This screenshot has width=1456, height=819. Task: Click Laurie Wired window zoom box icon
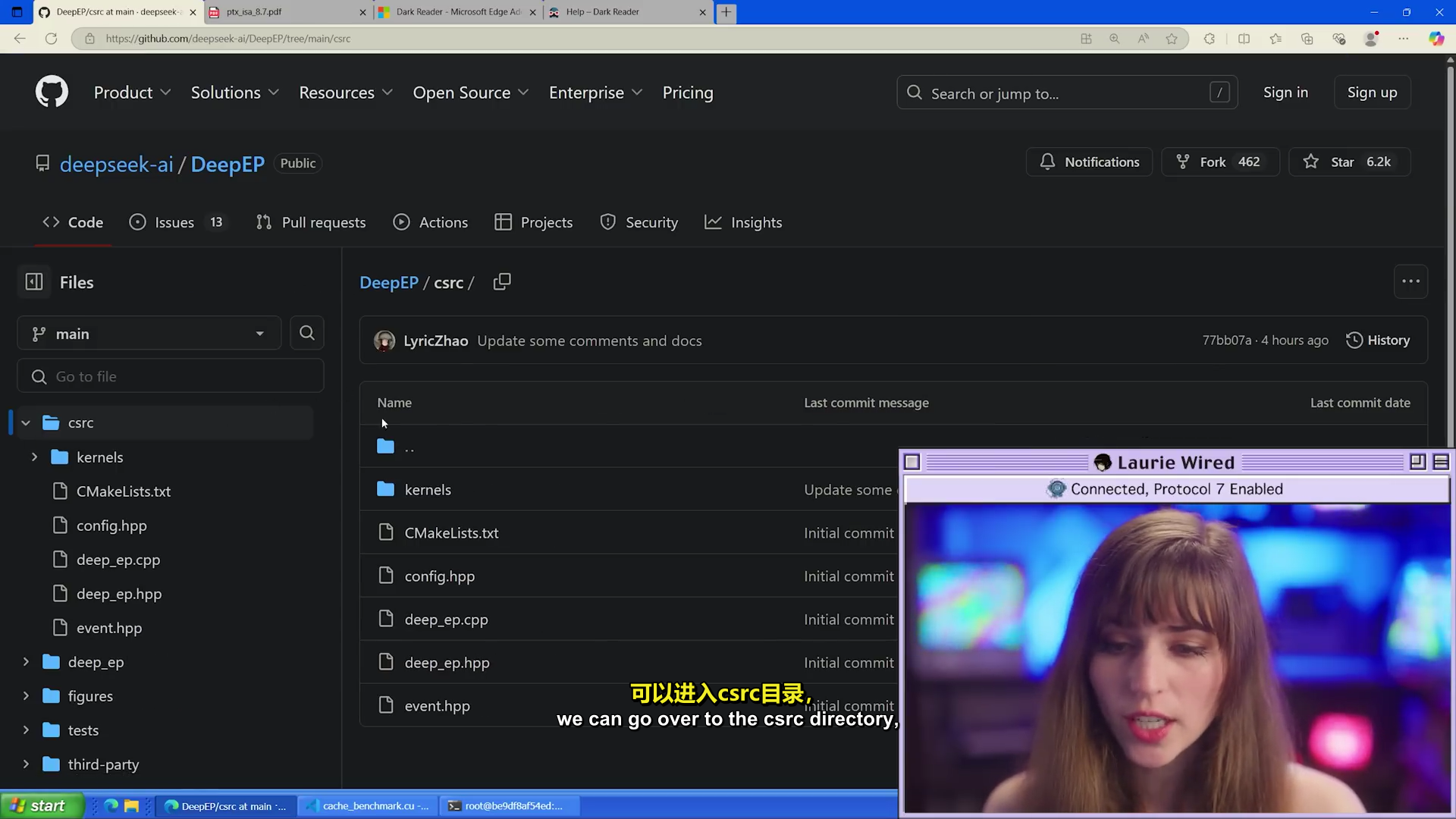[1417, 462]
